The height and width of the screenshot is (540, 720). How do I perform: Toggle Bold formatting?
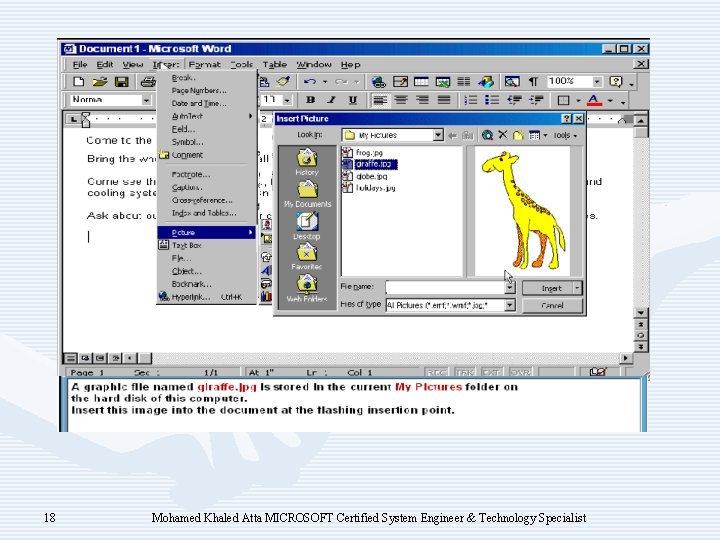coord(310,100)
